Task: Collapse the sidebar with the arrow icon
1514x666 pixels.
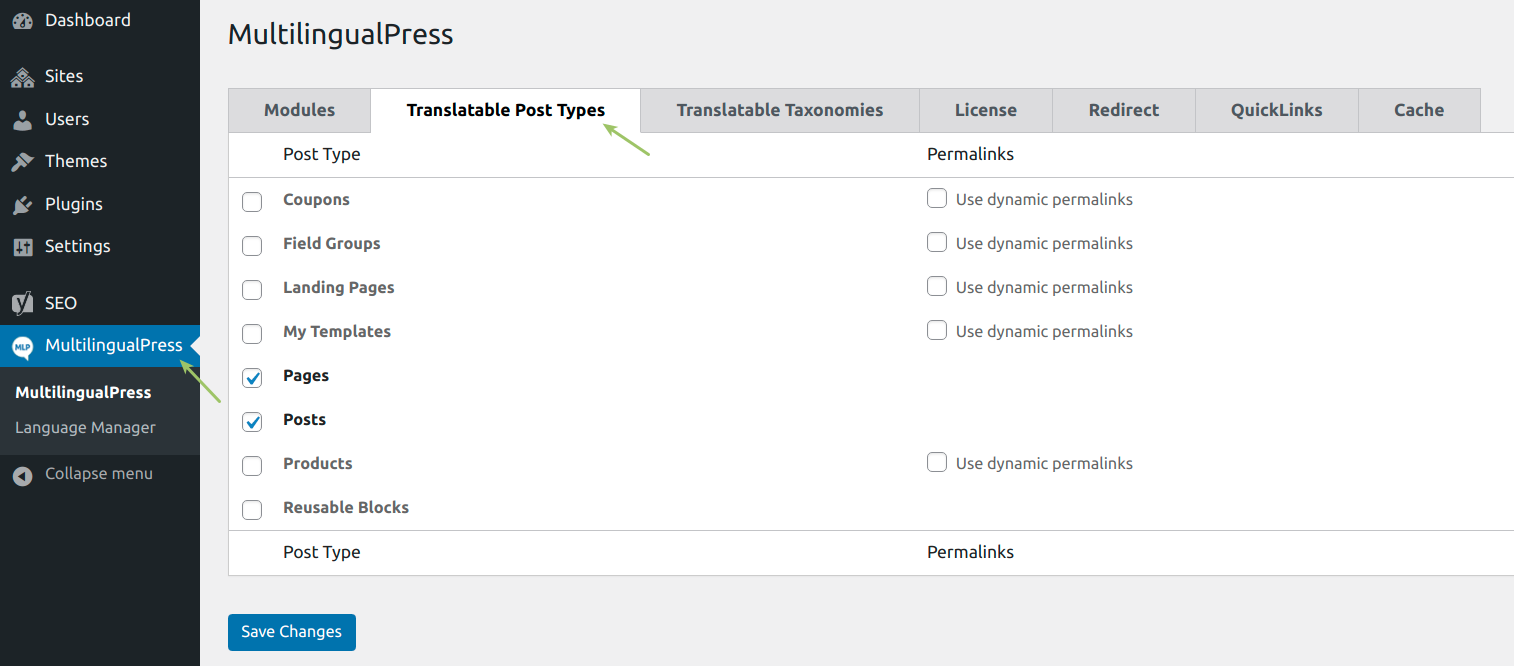Action: (x=22, y=475)
